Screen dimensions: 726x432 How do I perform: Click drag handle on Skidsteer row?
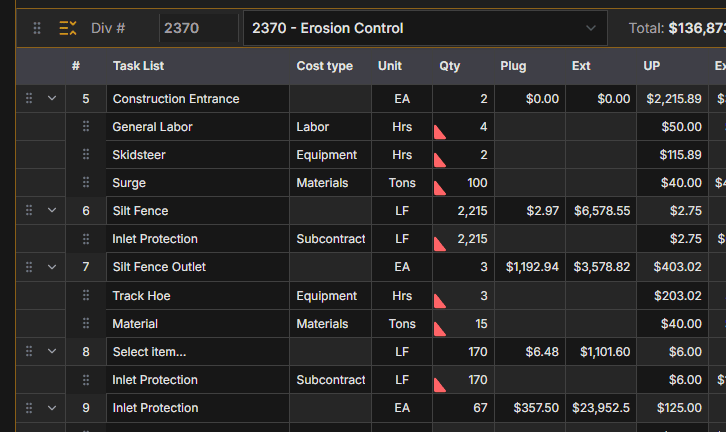(x=86, y=155)
